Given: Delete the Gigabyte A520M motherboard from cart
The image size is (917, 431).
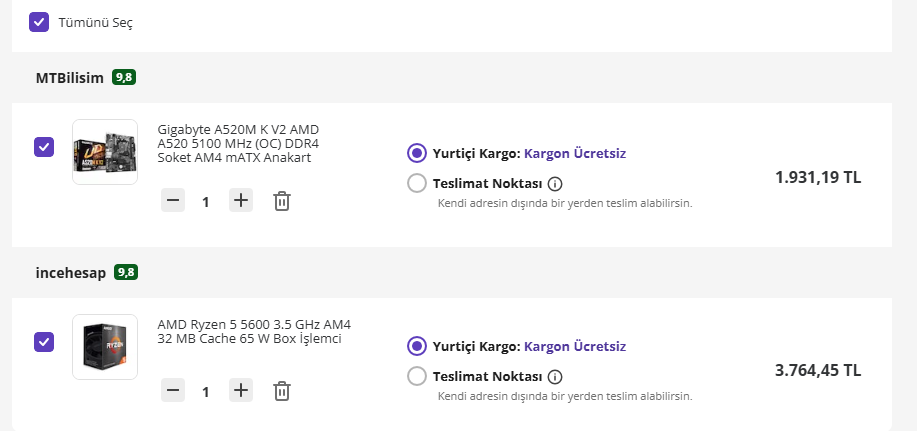Looking at the screenshot, I should 282,201.
